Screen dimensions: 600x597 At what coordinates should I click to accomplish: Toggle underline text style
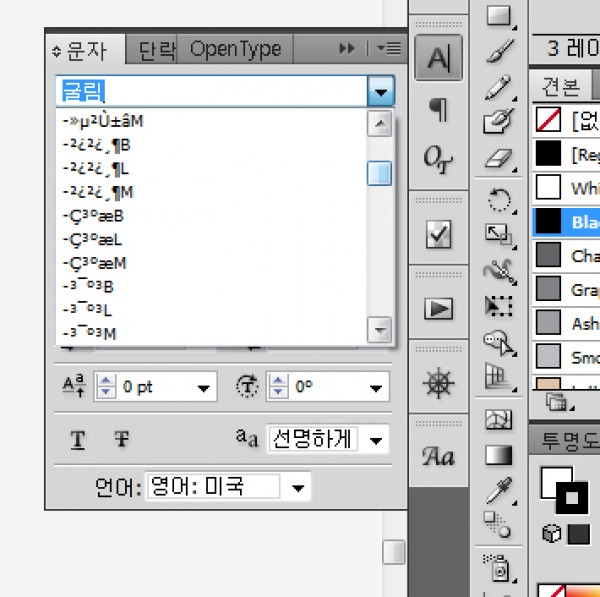point(78,439)
